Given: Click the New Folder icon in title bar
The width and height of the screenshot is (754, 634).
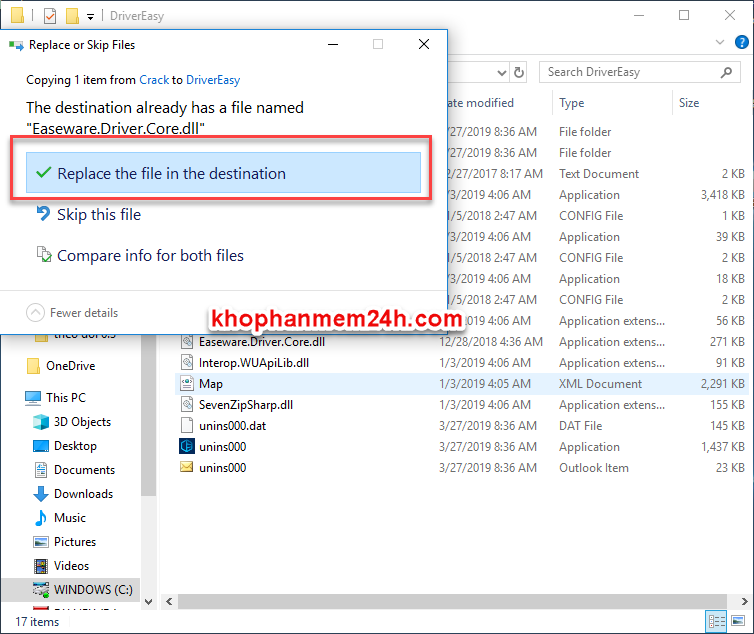Looking at the screenshot, I should 72,16.
